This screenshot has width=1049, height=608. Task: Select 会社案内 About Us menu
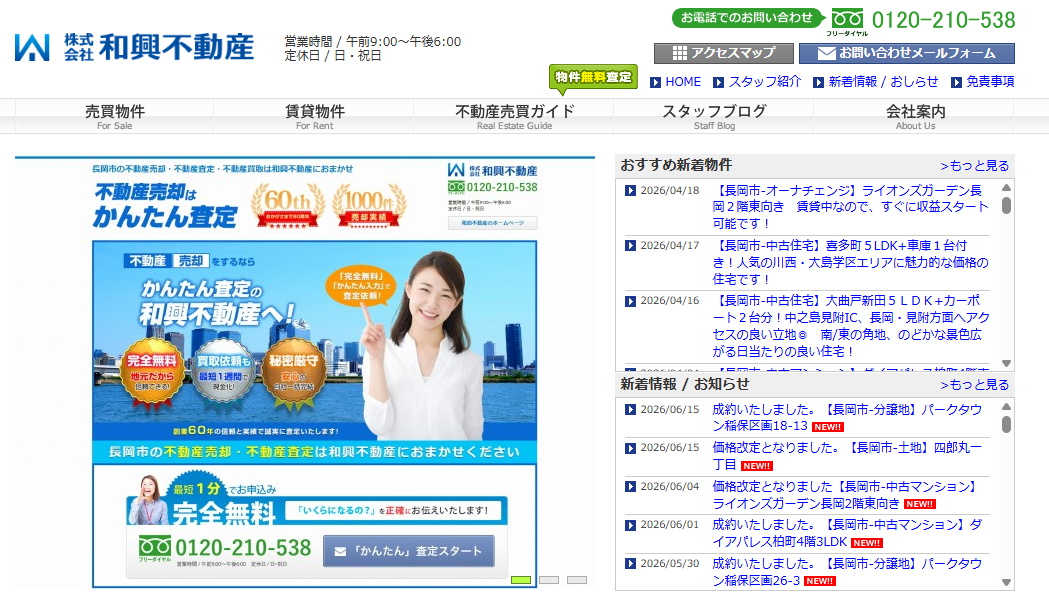point(915,116)
